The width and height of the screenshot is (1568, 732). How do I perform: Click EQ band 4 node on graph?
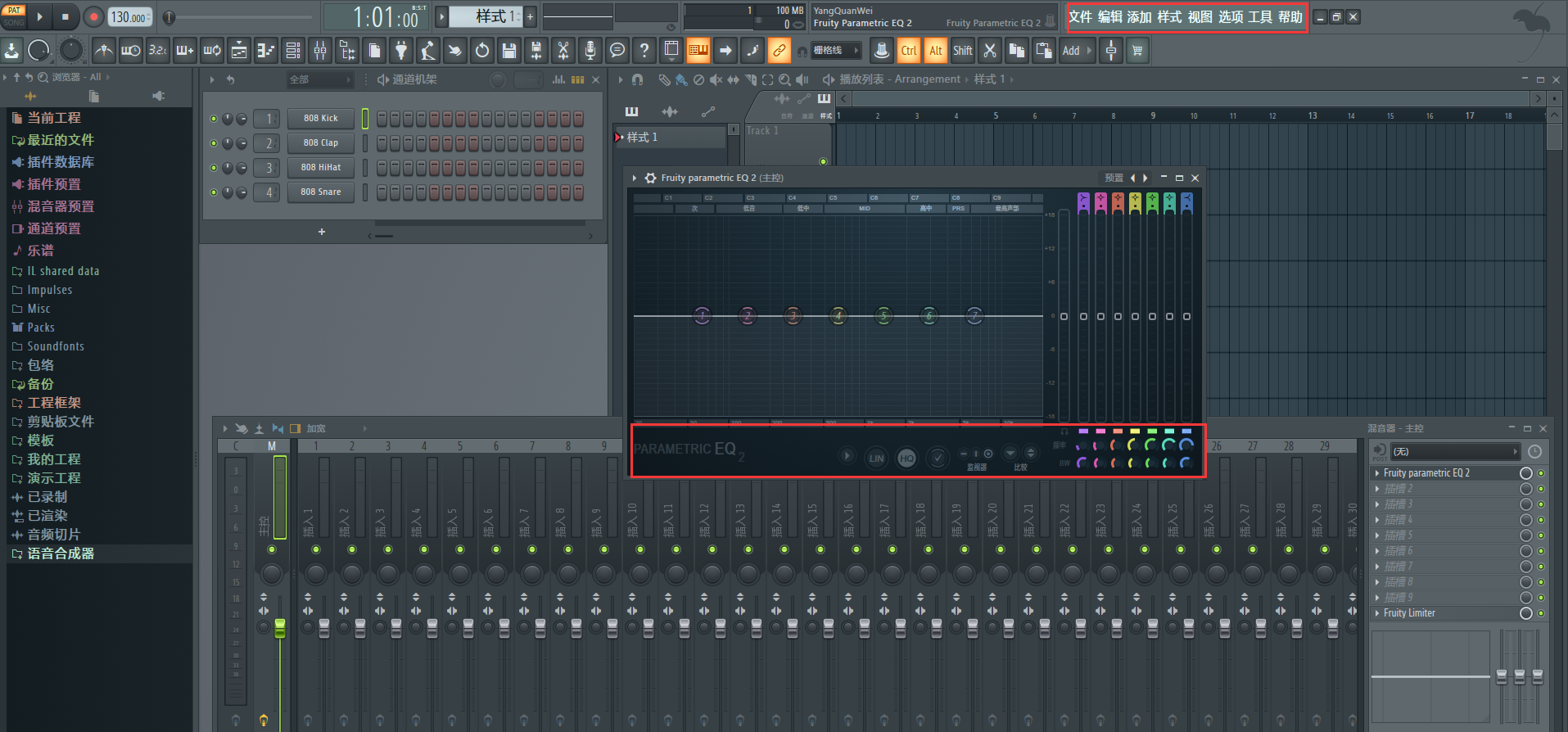[x=838, y=315]
